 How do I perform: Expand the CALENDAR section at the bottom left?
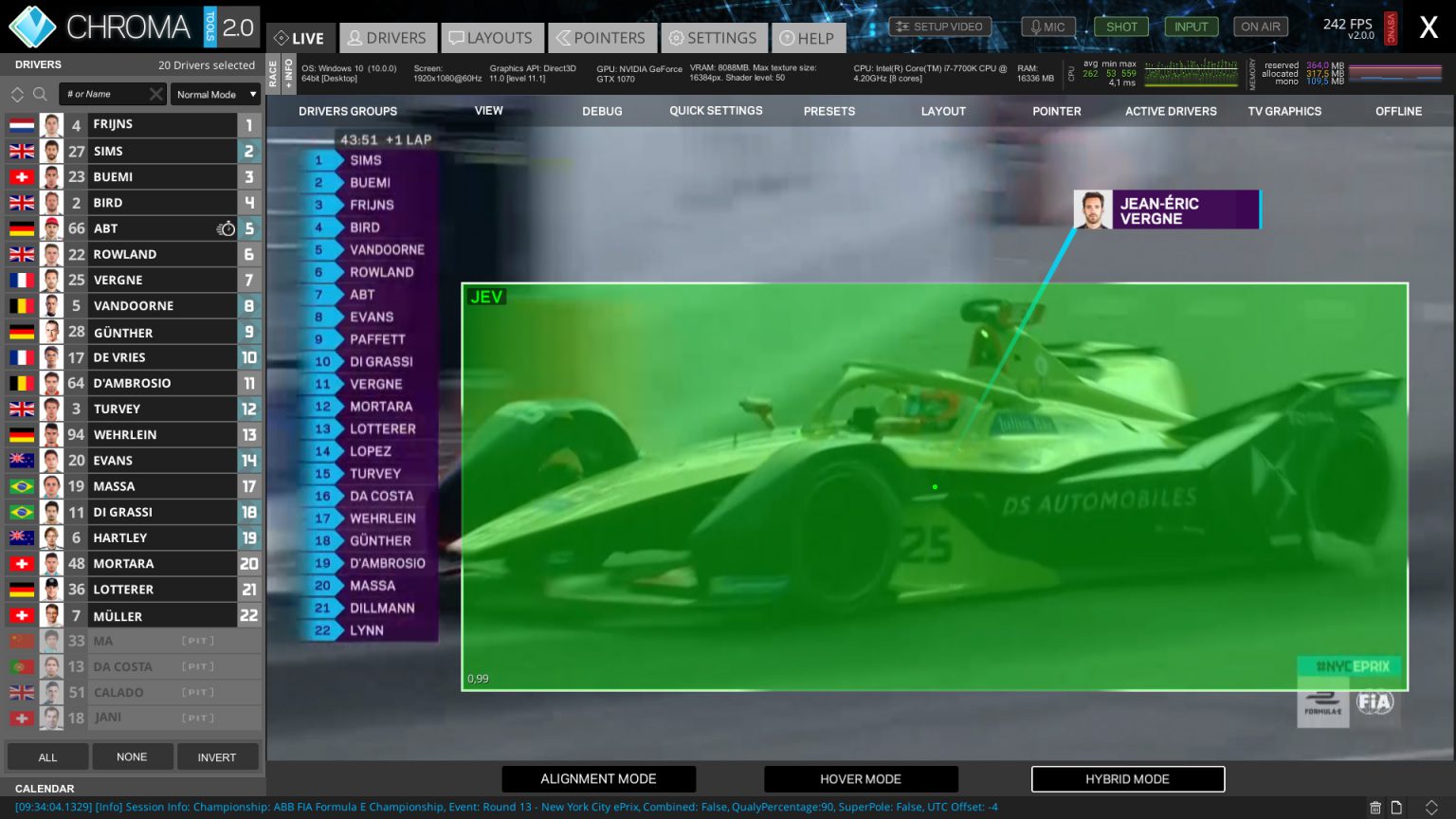pos(44,789)
